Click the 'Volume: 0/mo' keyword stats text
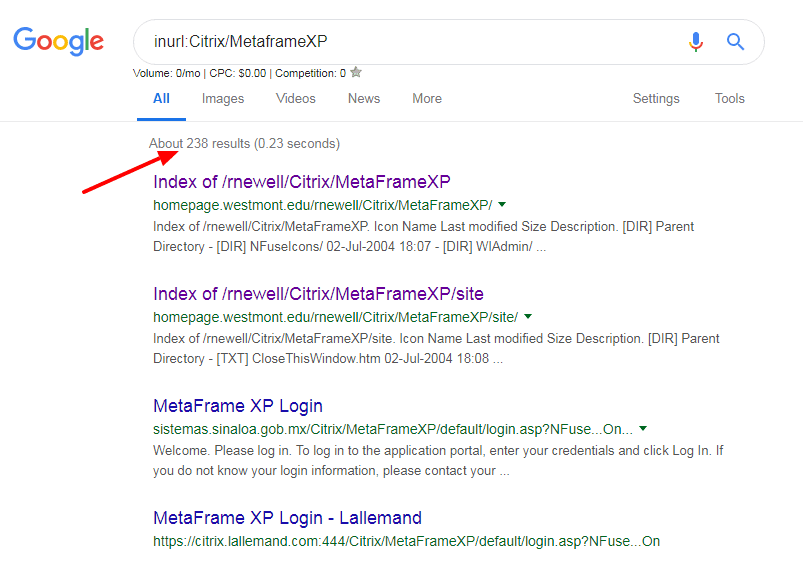803x574 pixels. (166, 73)
